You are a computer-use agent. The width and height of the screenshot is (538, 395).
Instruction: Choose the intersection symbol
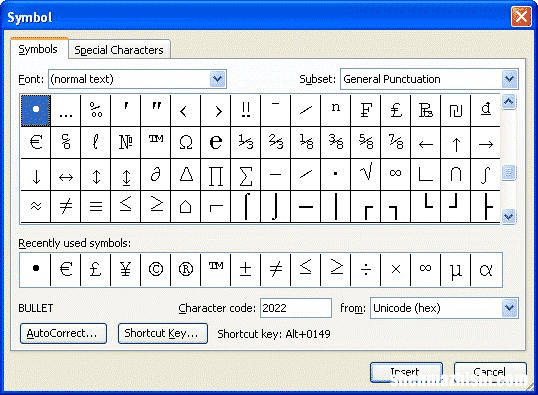click(456, 175)
